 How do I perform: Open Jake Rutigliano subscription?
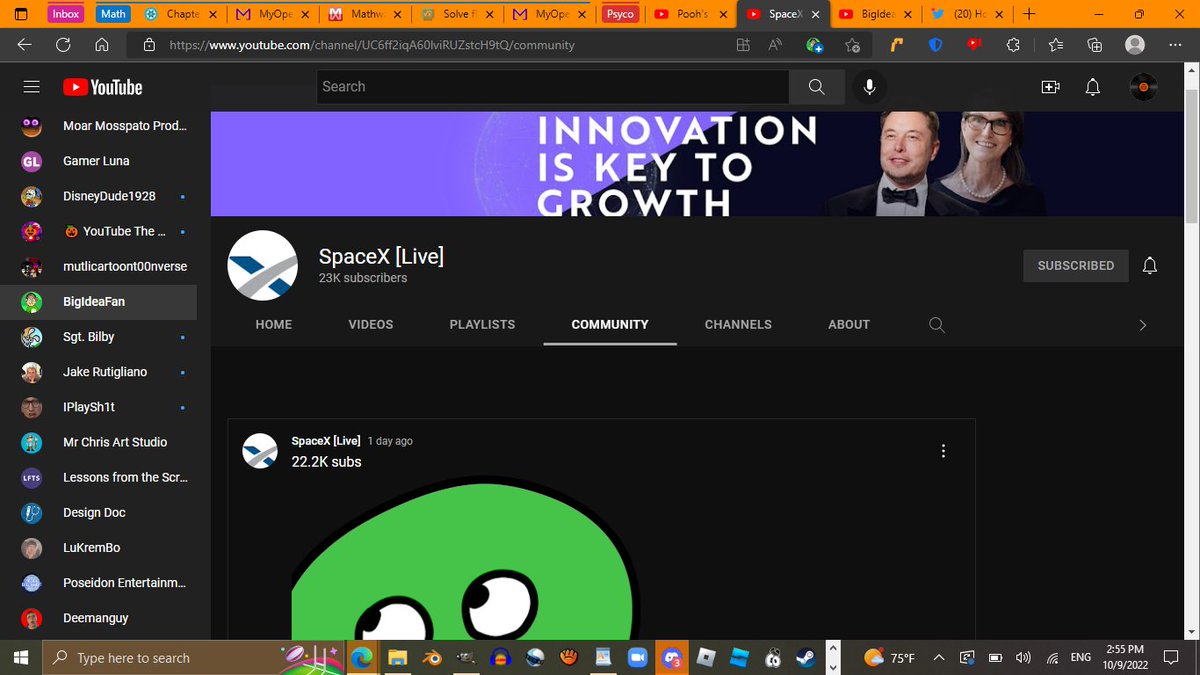[105, 372]
